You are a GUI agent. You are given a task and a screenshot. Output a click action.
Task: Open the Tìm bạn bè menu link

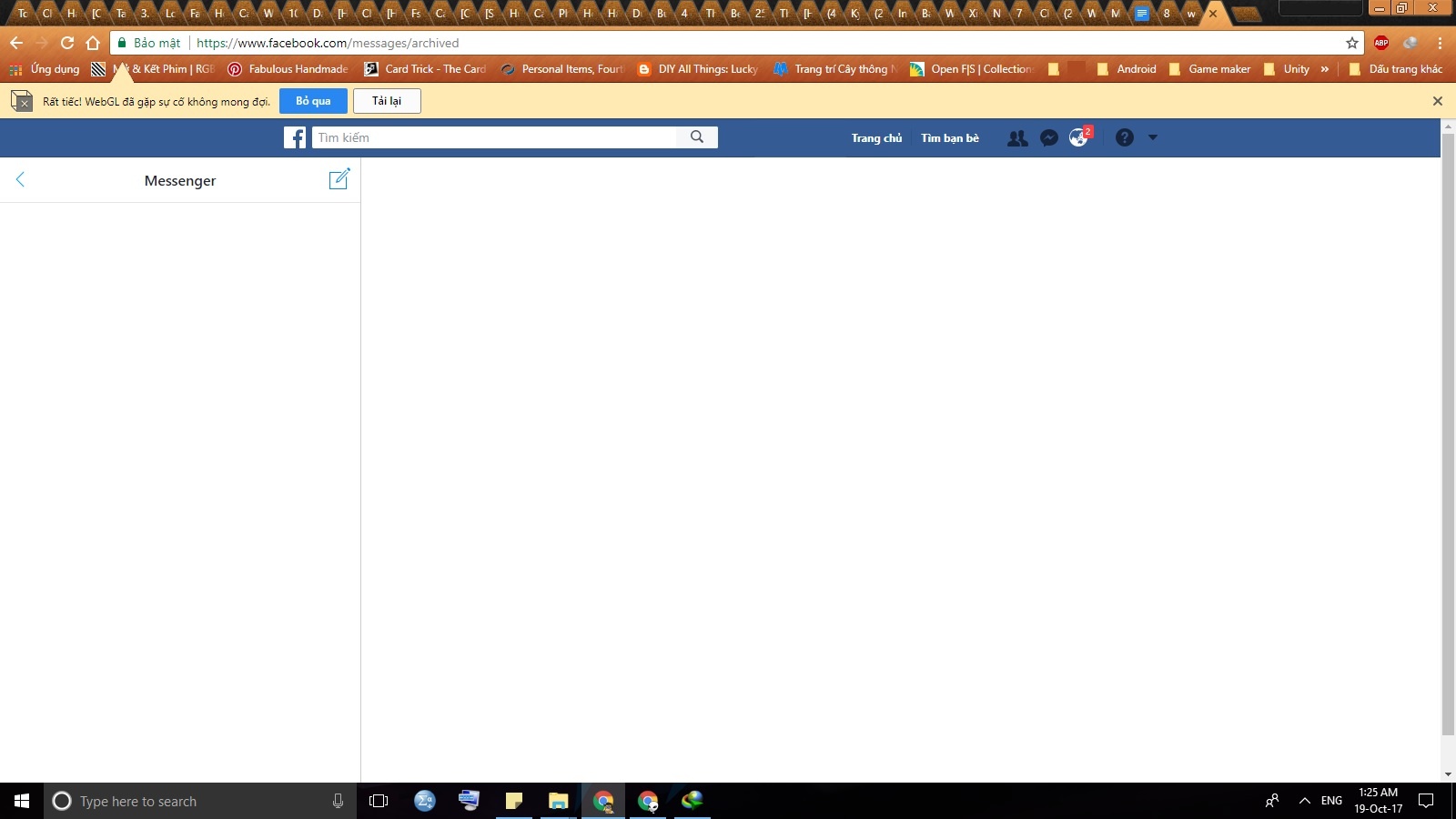949,138
